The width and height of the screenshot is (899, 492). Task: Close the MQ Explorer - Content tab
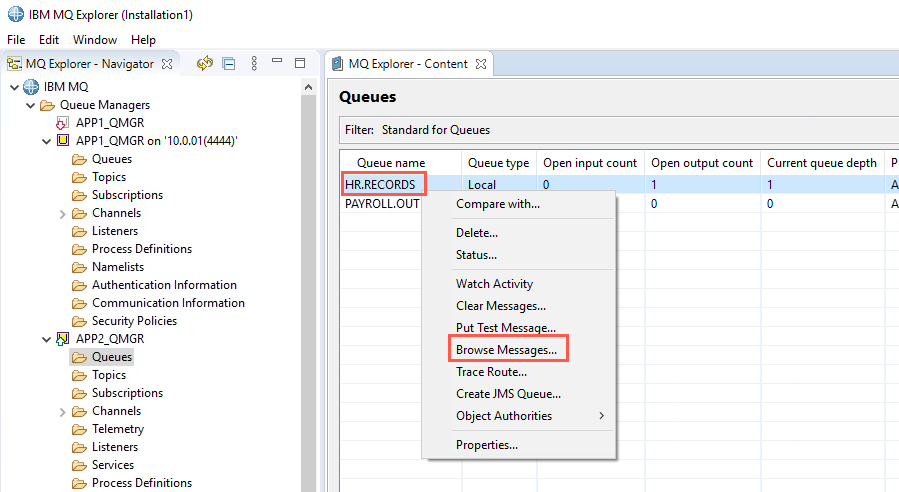click(x=481, y=64)
